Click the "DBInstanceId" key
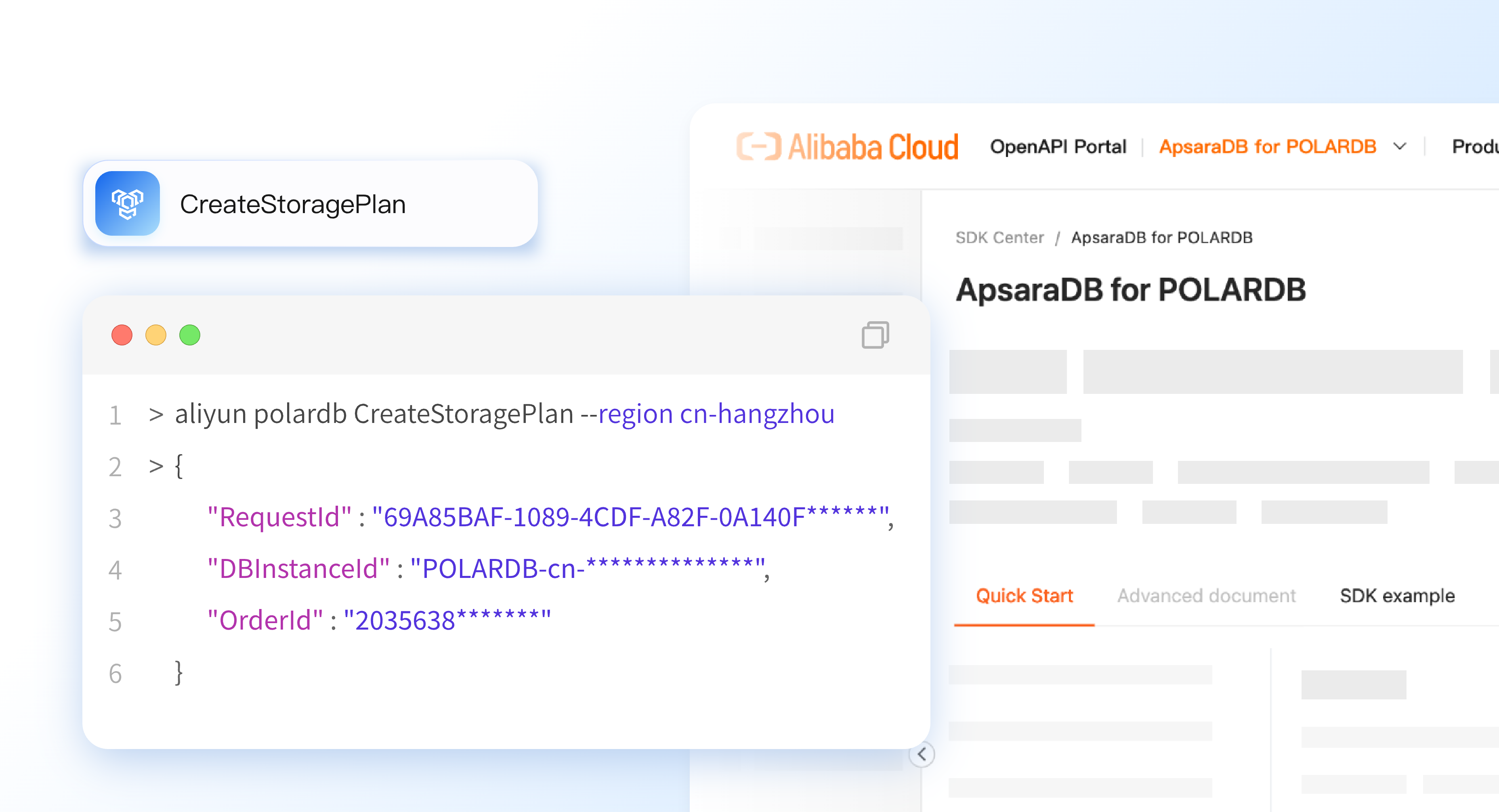The image size is (1499, 812). (298, 569)
